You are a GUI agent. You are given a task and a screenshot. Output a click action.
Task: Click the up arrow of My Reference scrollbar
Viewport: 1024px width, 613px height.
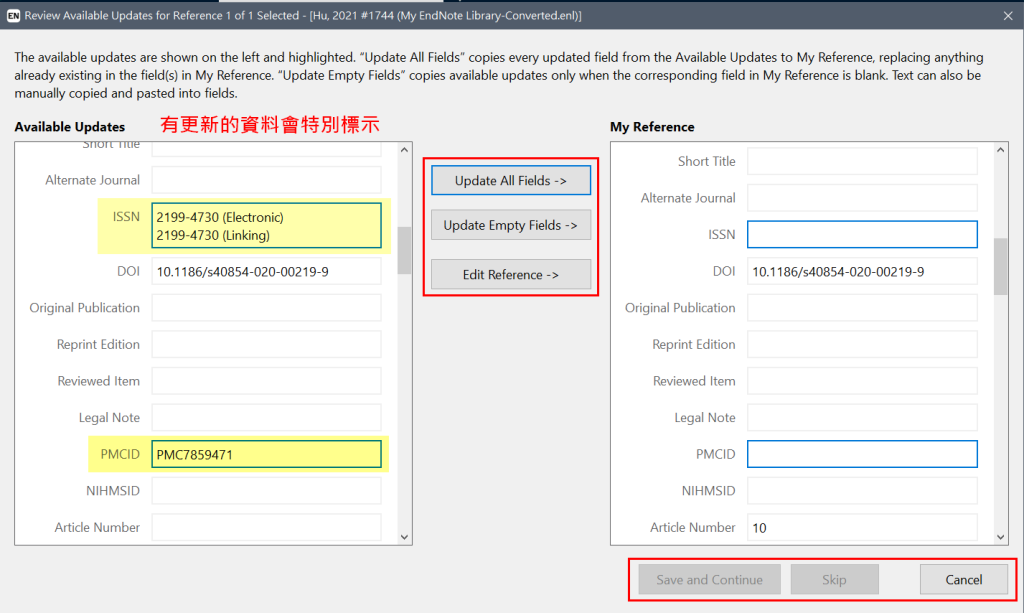[1000, 149]
